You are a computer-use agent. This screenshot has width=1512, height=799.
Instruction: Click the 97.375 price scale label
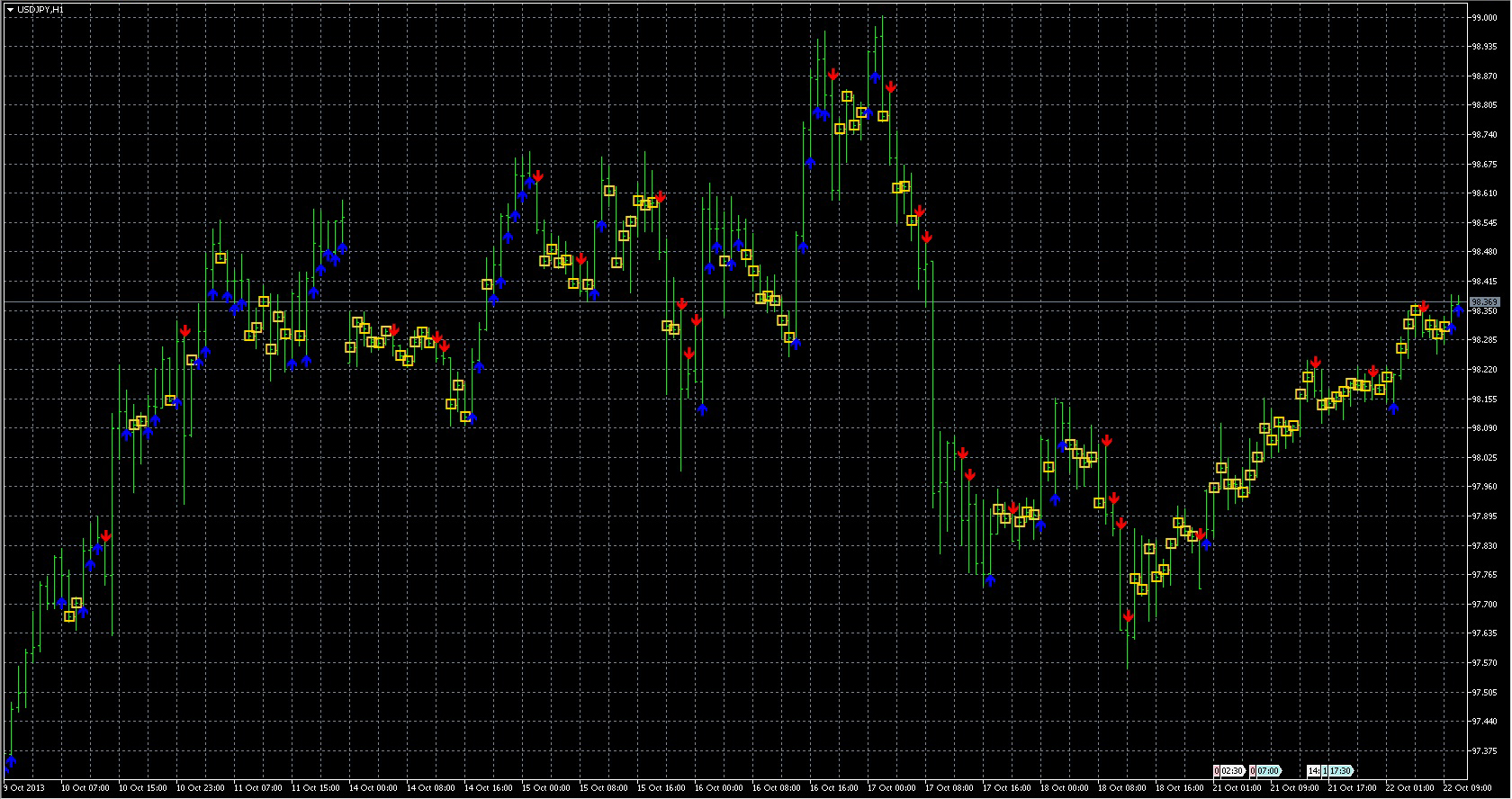[x=1484, y=750]
